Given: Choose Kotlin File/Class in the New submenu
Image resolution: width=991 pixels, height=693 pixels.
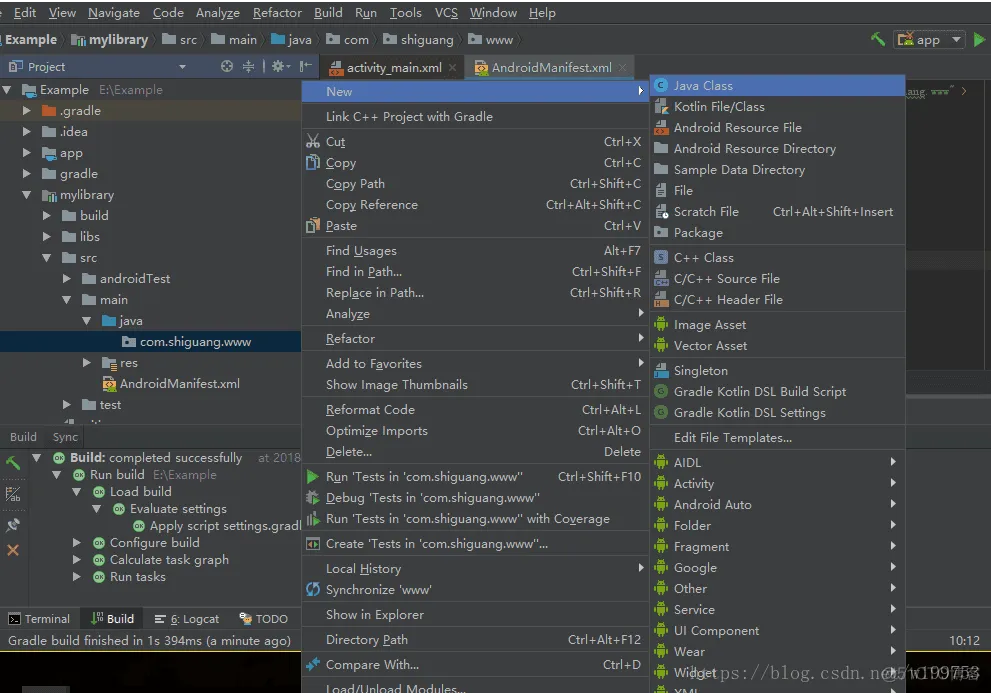Looking at the screenshot, I should point(777,106).
